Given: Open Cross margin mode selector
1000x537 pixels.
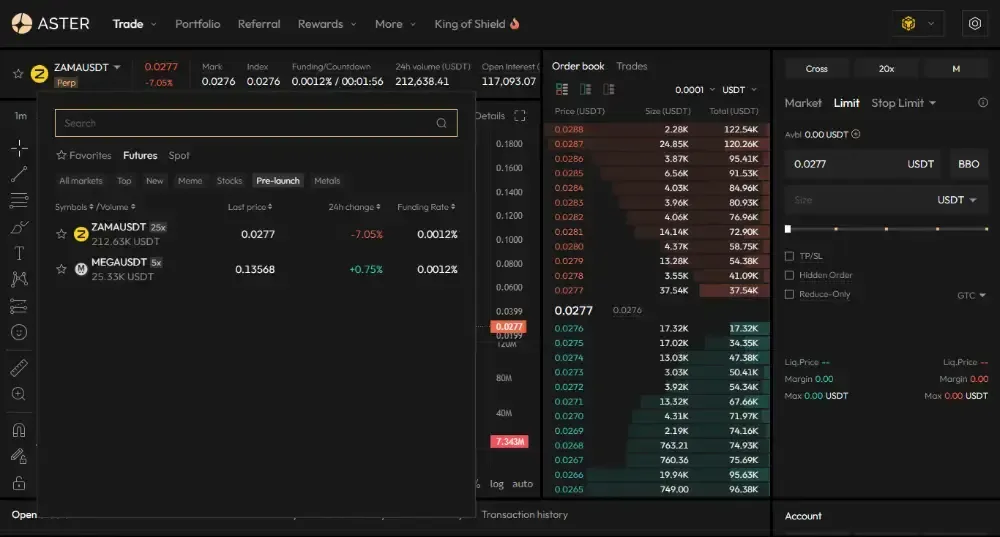Looking at the screenshot, I should (816, 68).
